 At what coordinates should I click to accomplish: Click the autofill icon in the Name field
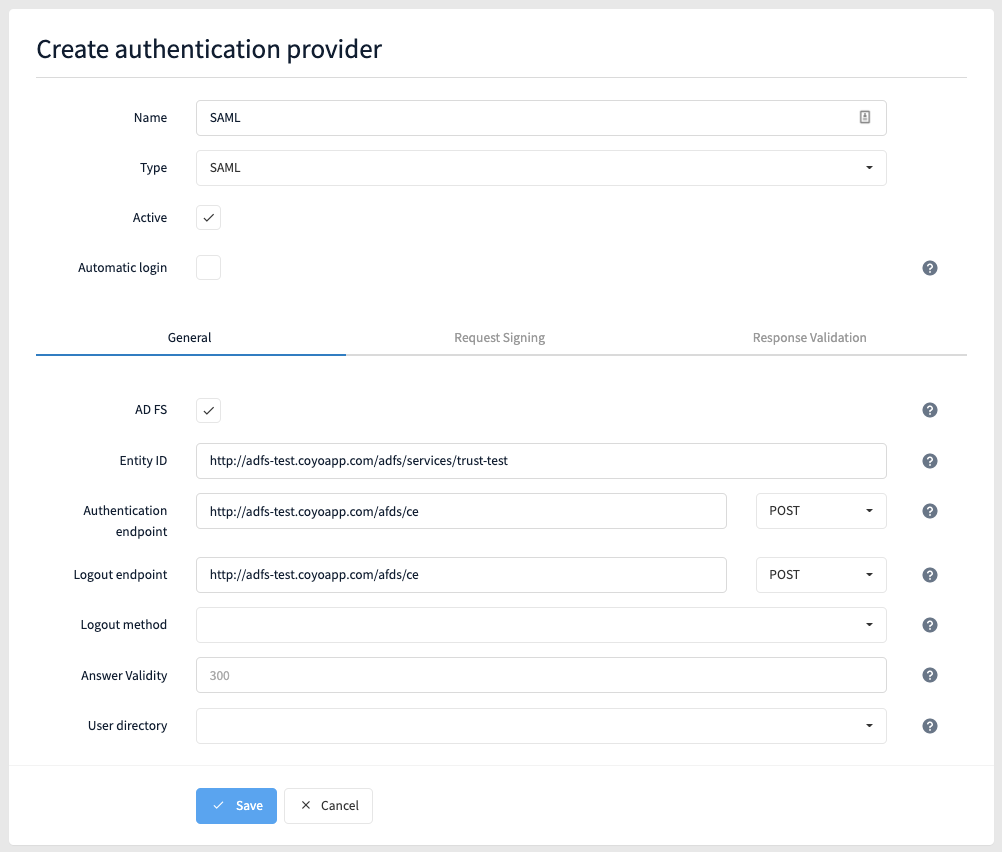click(x=864, y=118)
